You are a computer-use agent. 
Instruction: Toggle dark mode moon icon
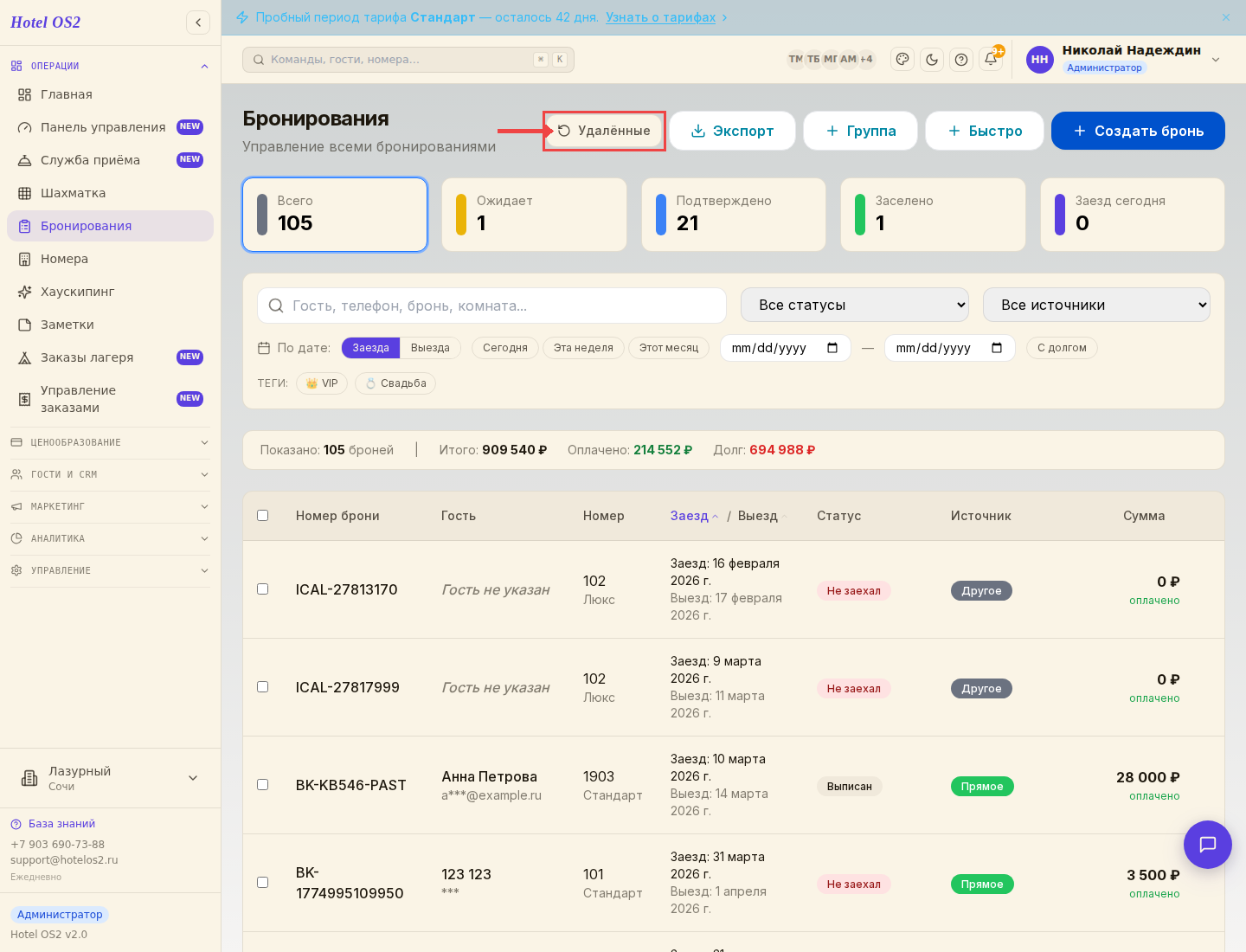932,60
